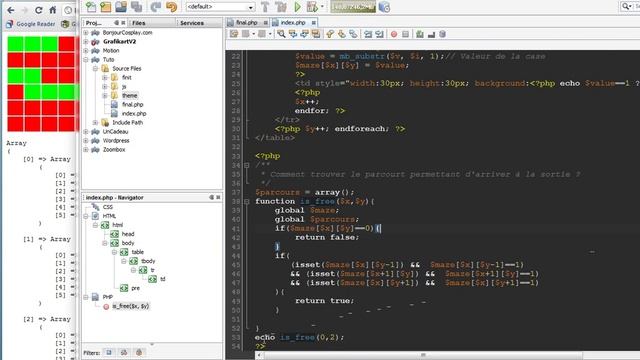
Task: Toggle the third Navigator filter button
Action: 139,352
